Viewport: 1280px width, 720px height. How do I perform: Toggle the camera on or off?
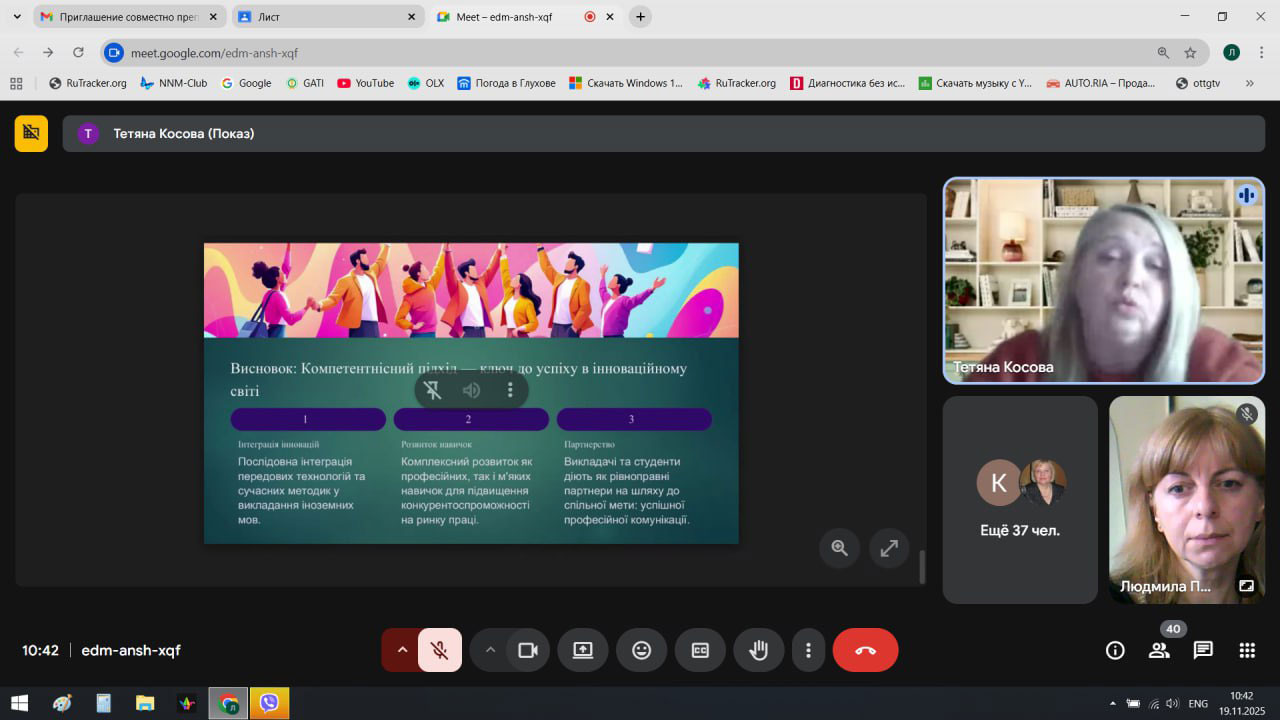coord(527,650)
